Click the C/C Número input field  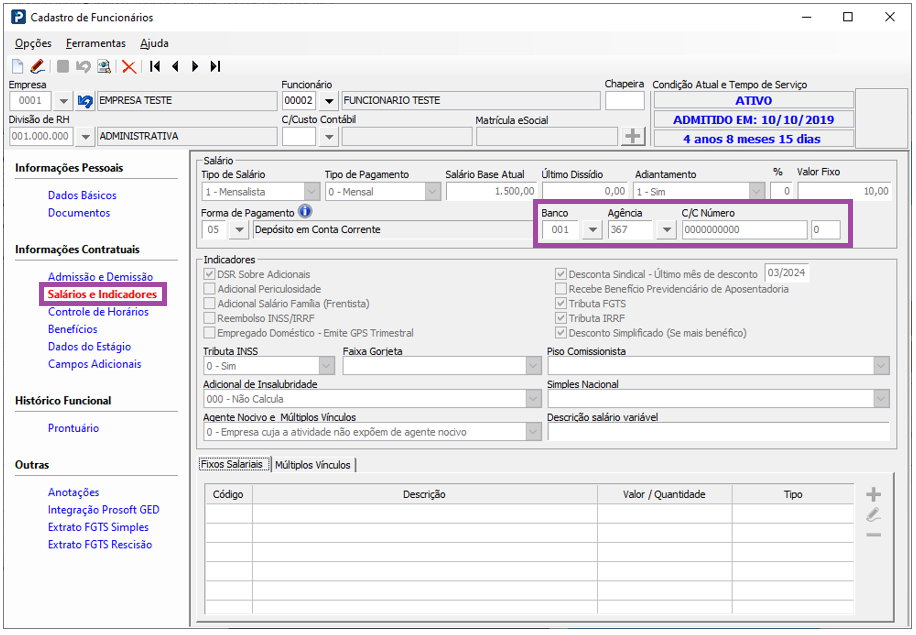tap(744, 231)
